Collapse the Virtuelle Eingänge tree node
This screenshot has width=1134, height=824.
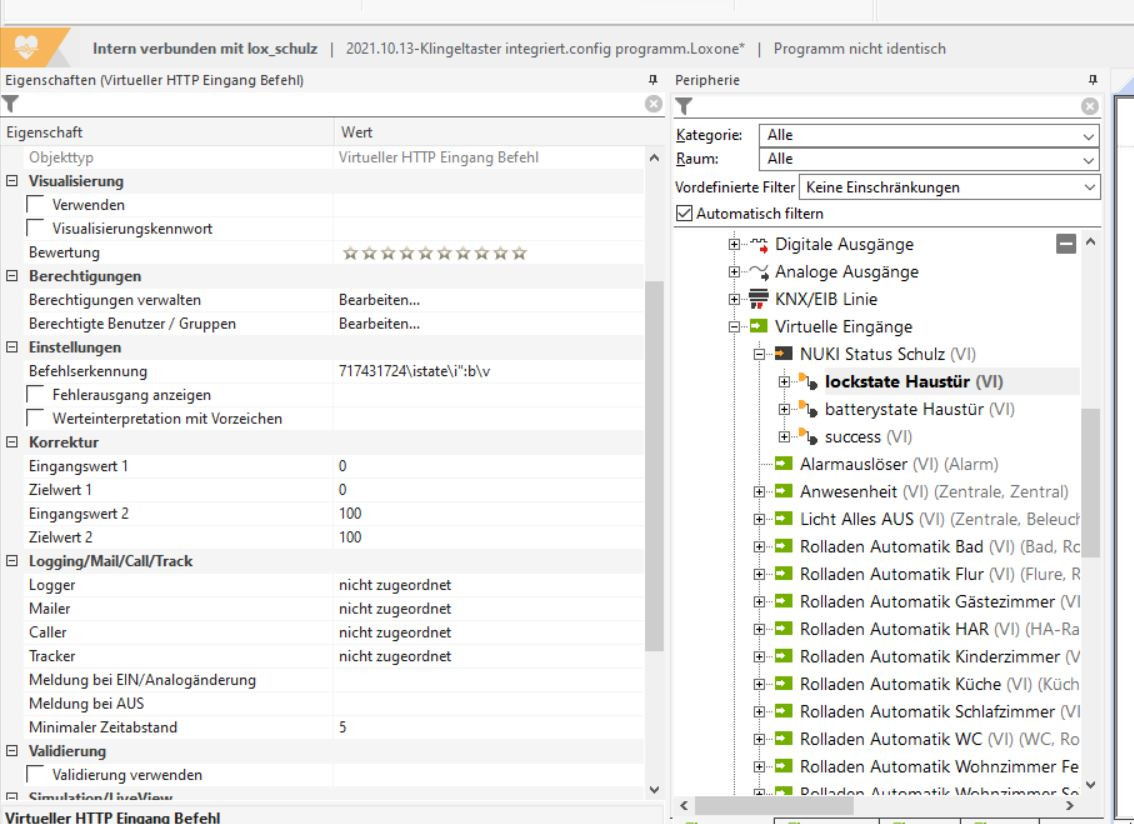pyautogui.click(x=736, y=327)
